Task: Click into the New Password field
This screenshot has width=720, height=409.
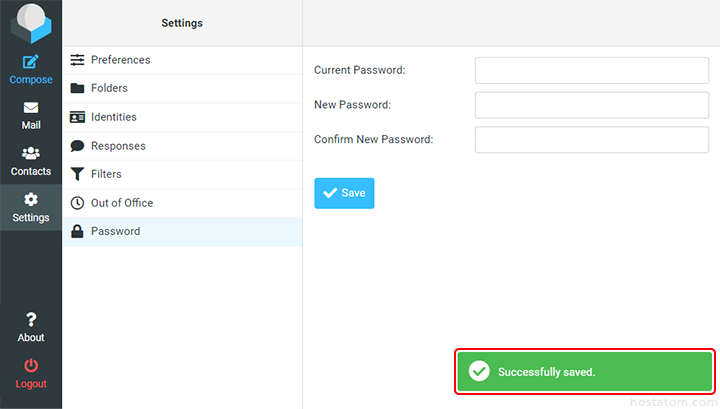Action: pyautogui.click(x=591, y=105)
